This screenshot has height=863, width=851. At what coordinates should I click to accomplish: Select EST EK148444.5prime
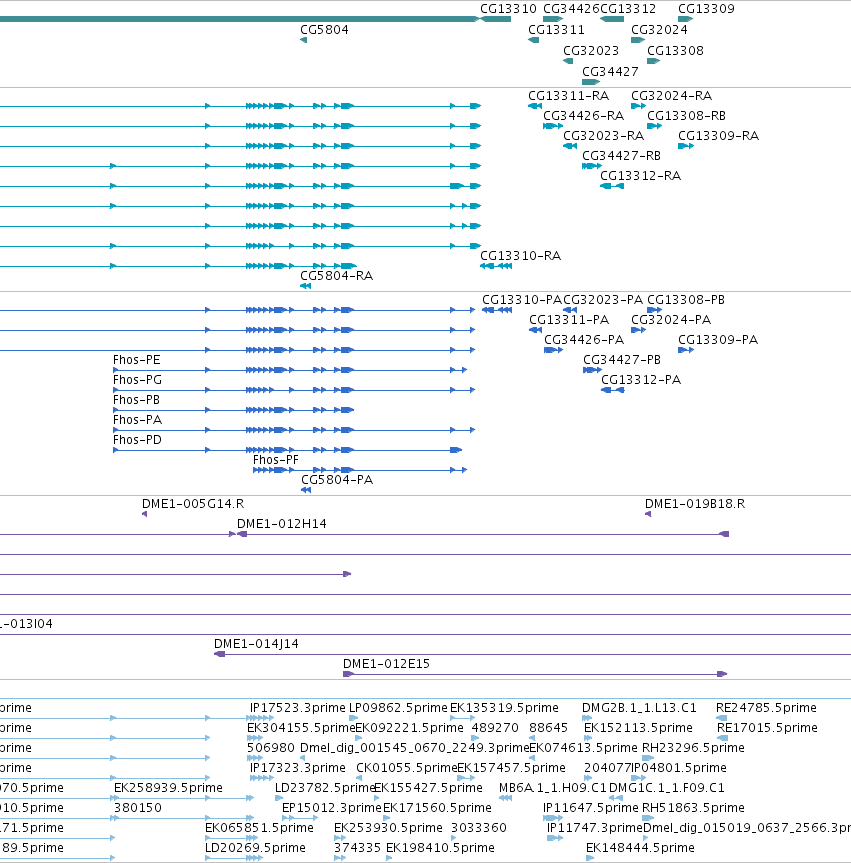[640, 848]
